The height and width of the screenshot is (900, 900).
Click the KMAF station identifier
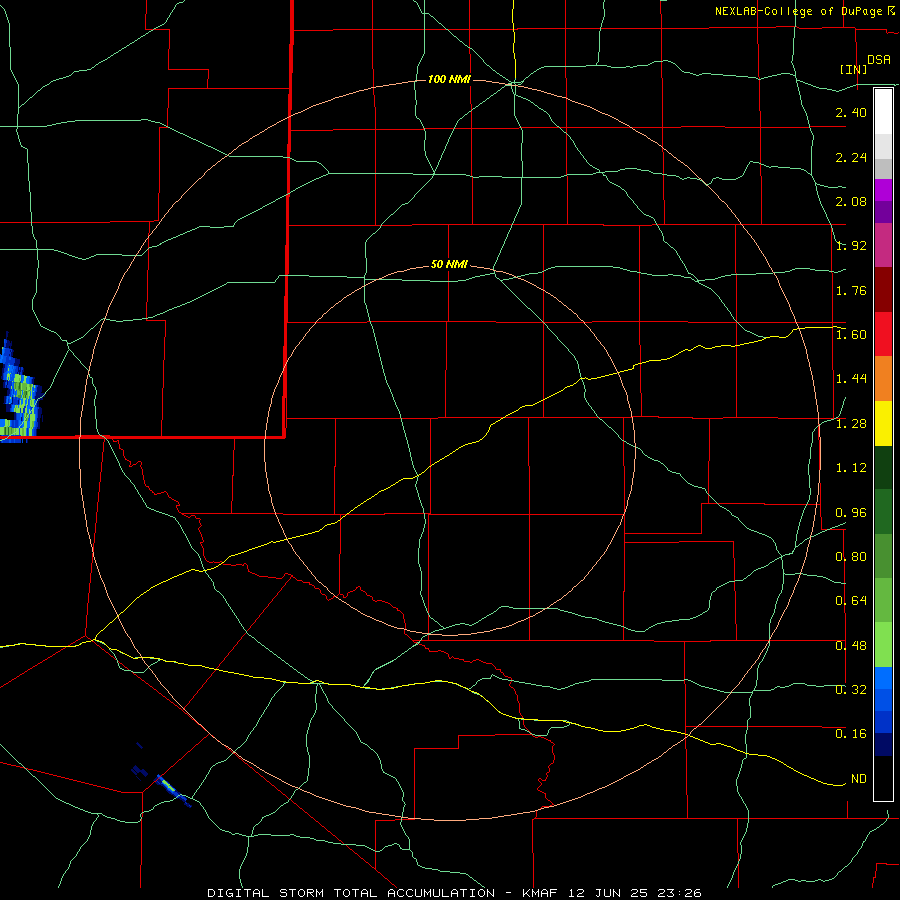coord(541,893)
